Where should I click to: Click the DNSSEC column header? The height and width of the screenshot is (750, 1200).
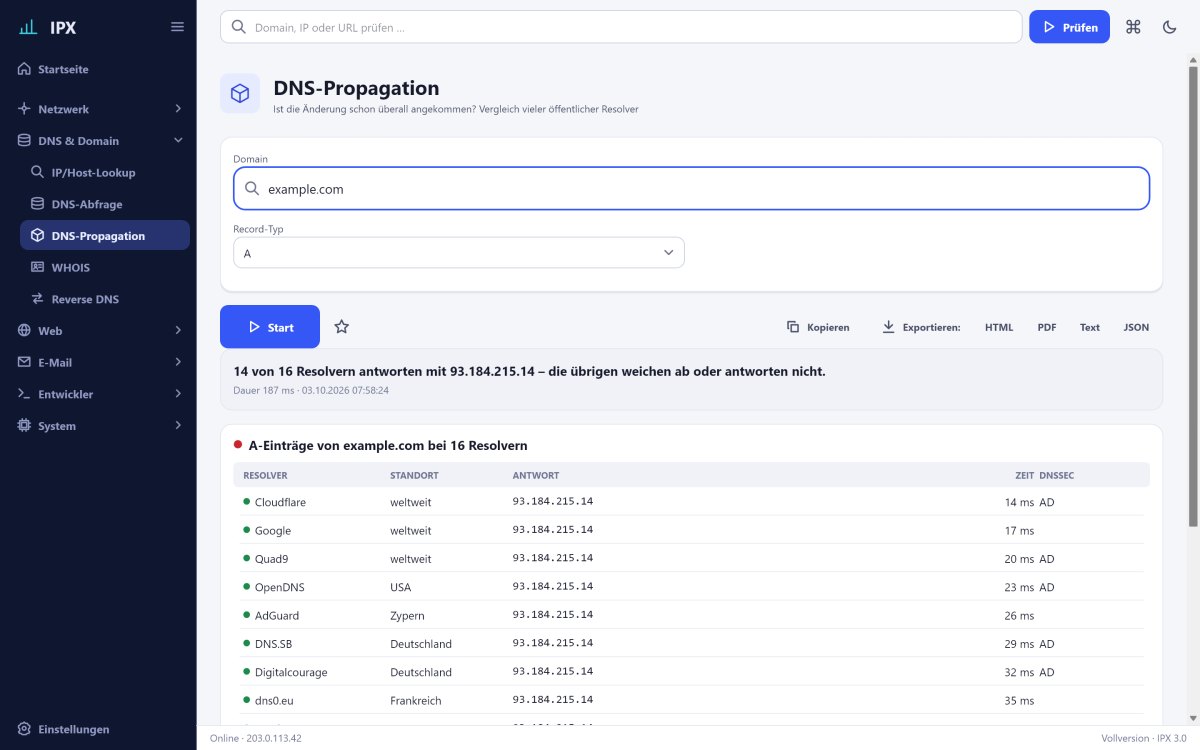pyautogui.click(x=1057, y=475)
